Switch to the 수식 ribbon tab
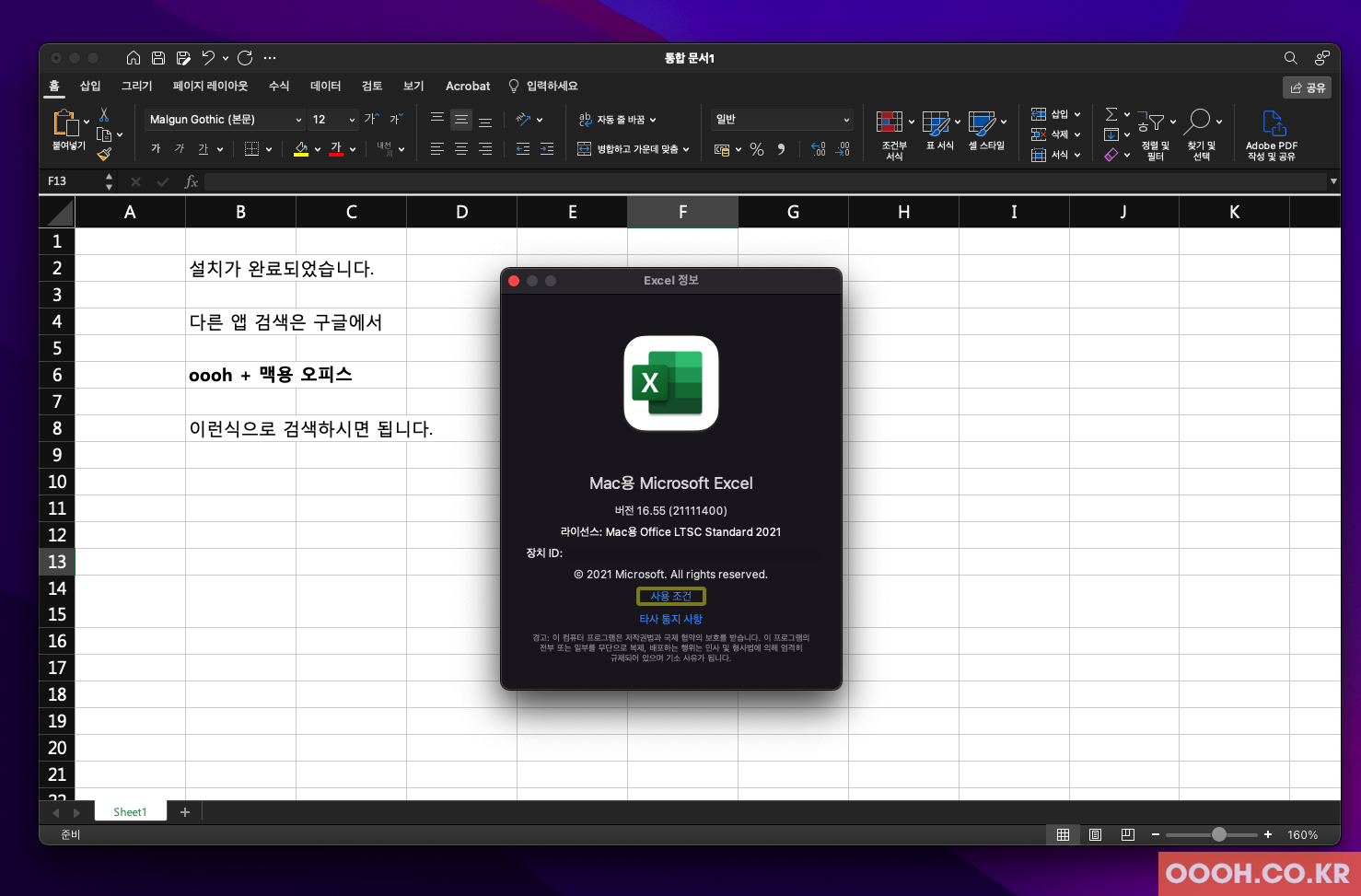The height and width of the screenshot is (896, 1361). (279, 86)
